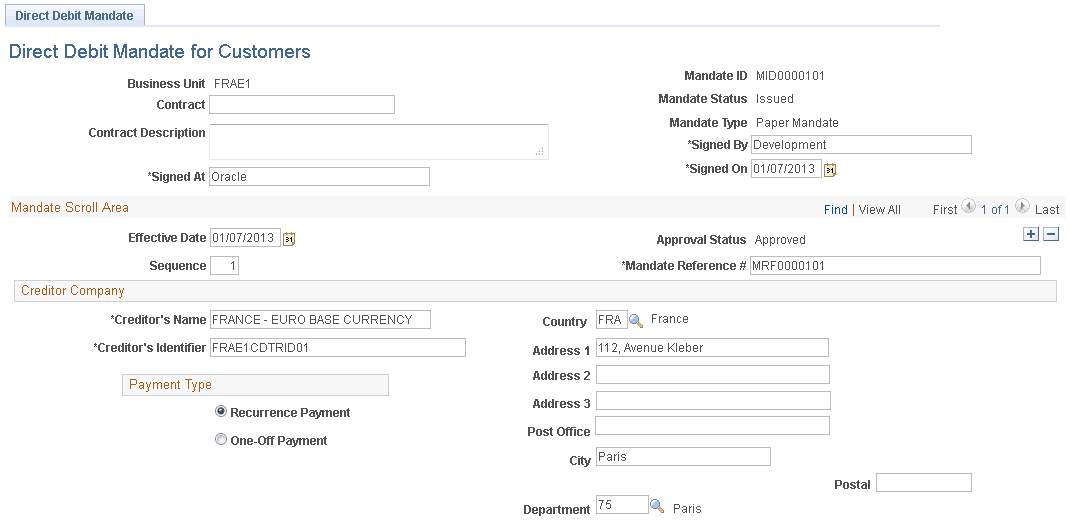Add a new mandate row with plus
1070x523 pixels.
(x=1031, y=234)
